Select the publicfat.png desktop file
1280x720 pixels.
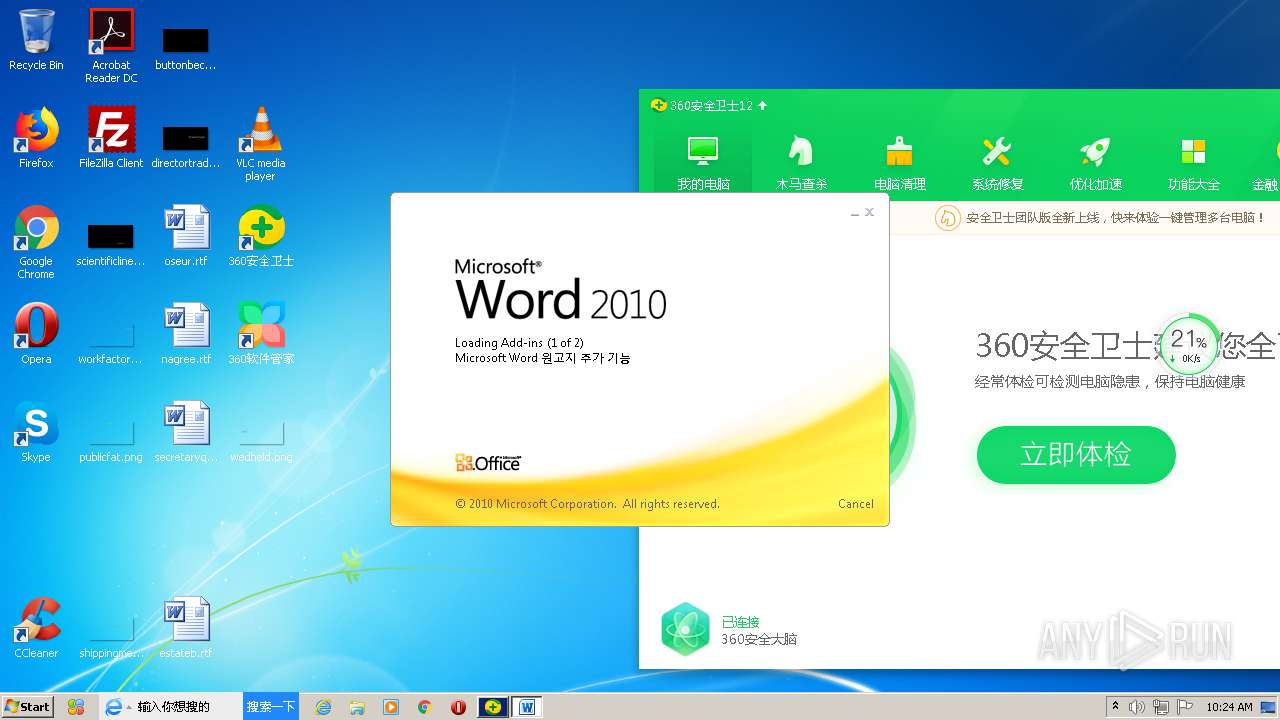[x=111, y=438]
